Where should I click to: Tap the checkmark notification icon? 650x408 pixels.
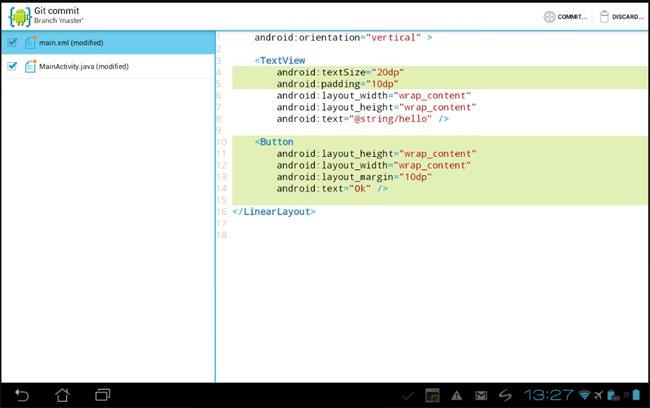(x=408, y=396)
